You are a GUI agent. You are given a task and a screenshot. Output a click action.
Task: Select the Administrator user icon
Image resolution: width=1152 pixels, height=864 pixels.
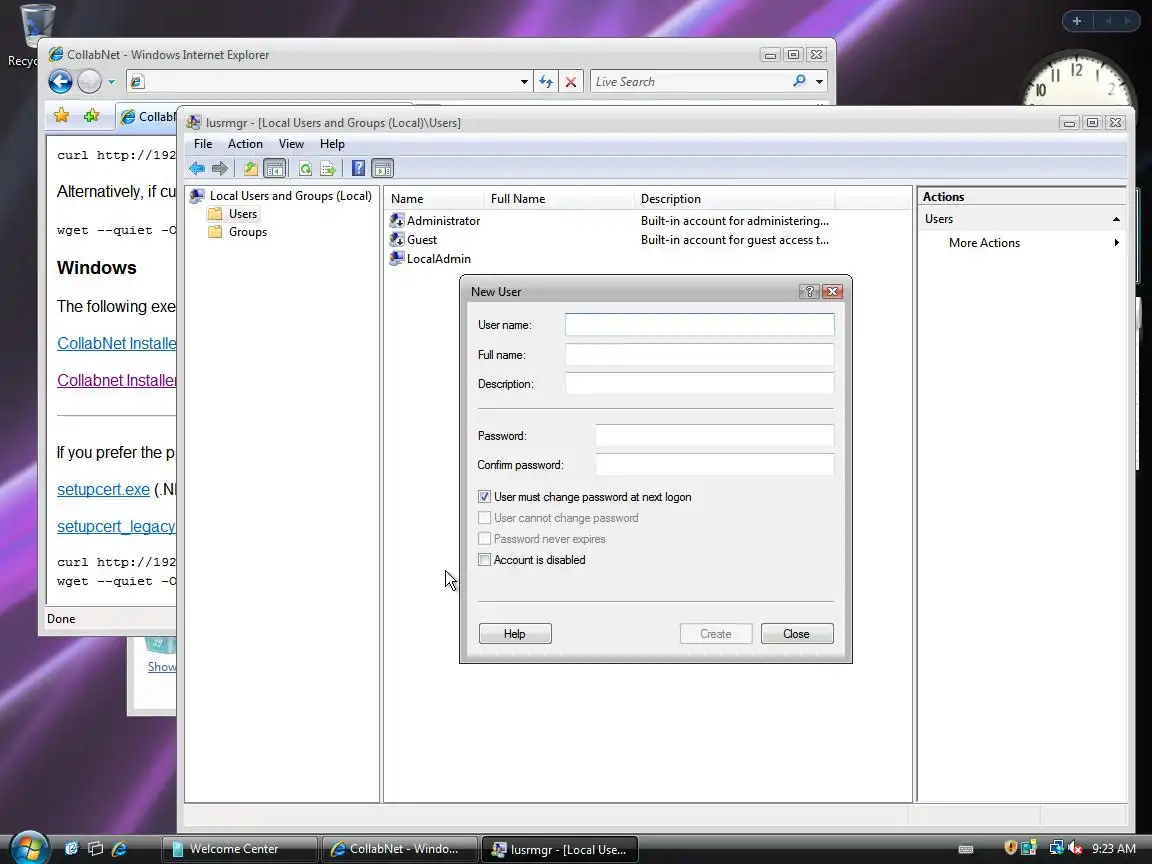pyautogui.click(x=397, y=220)
